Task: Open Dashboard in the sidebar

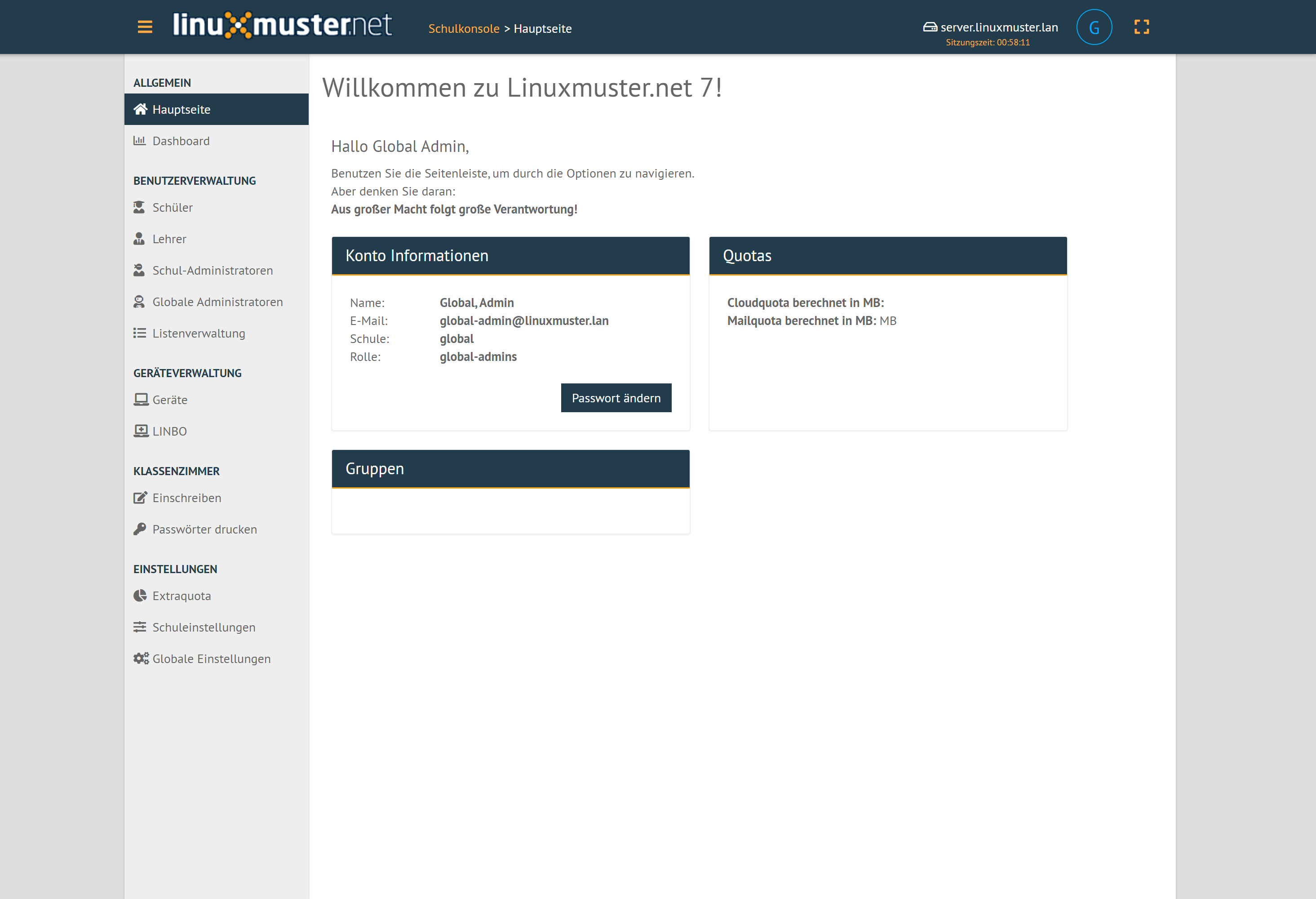Action: point(216,141)
